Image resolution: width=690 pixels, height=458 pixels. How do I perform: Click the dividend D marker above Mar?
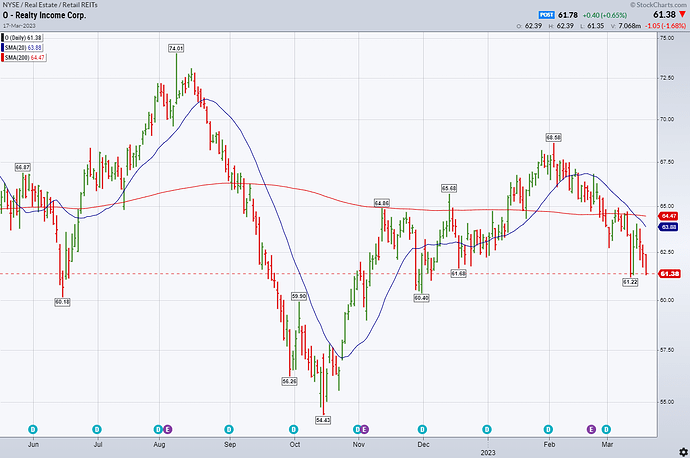tap(606, 429)
